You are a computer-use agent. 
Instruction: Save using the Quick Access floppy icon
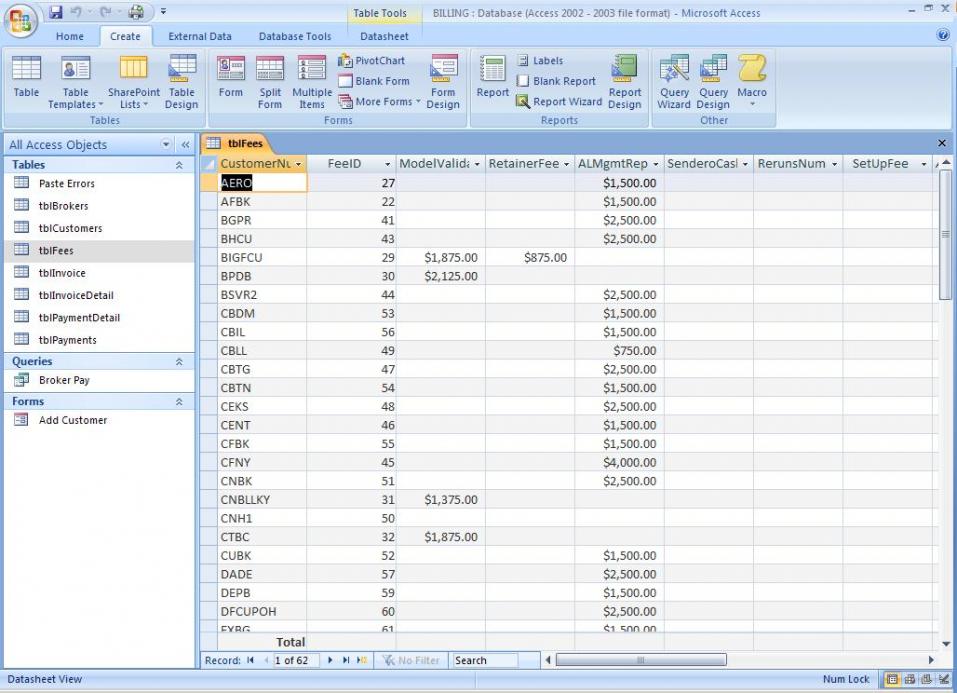pos(56,12)
